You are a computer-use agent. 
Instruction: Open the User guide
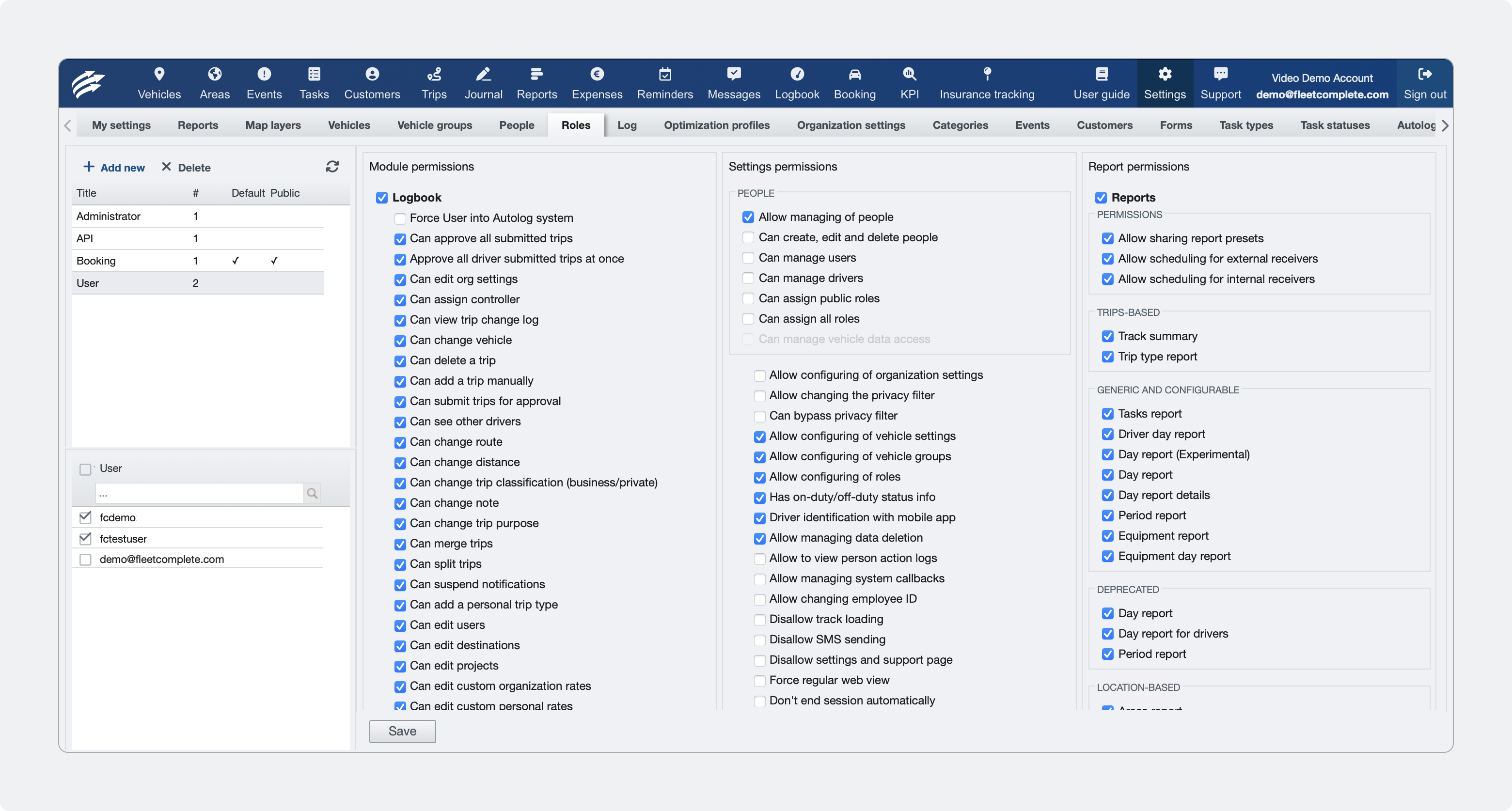coord(1101,83)
